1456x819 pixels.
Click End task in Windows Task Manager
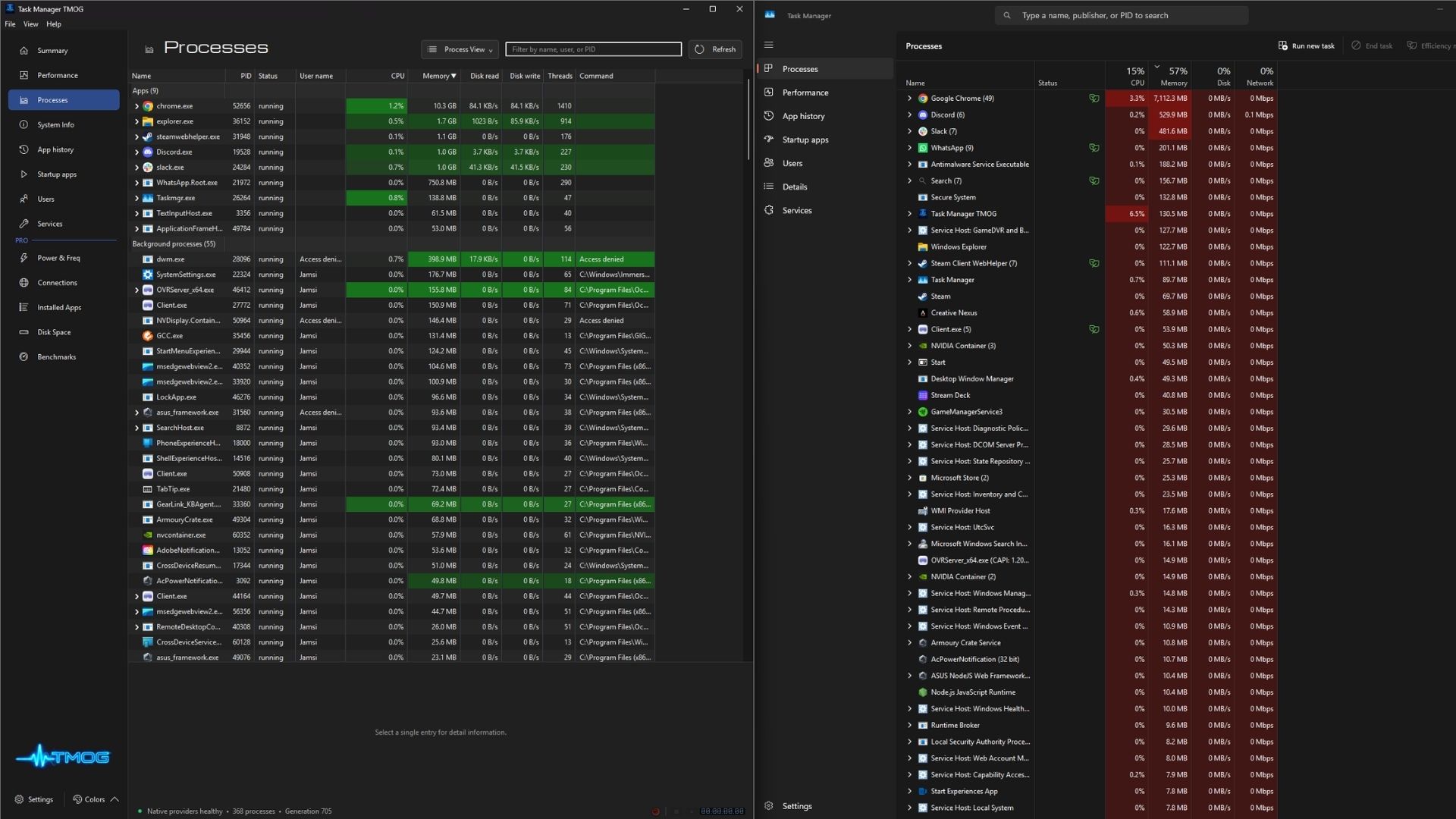(1372, 45)
